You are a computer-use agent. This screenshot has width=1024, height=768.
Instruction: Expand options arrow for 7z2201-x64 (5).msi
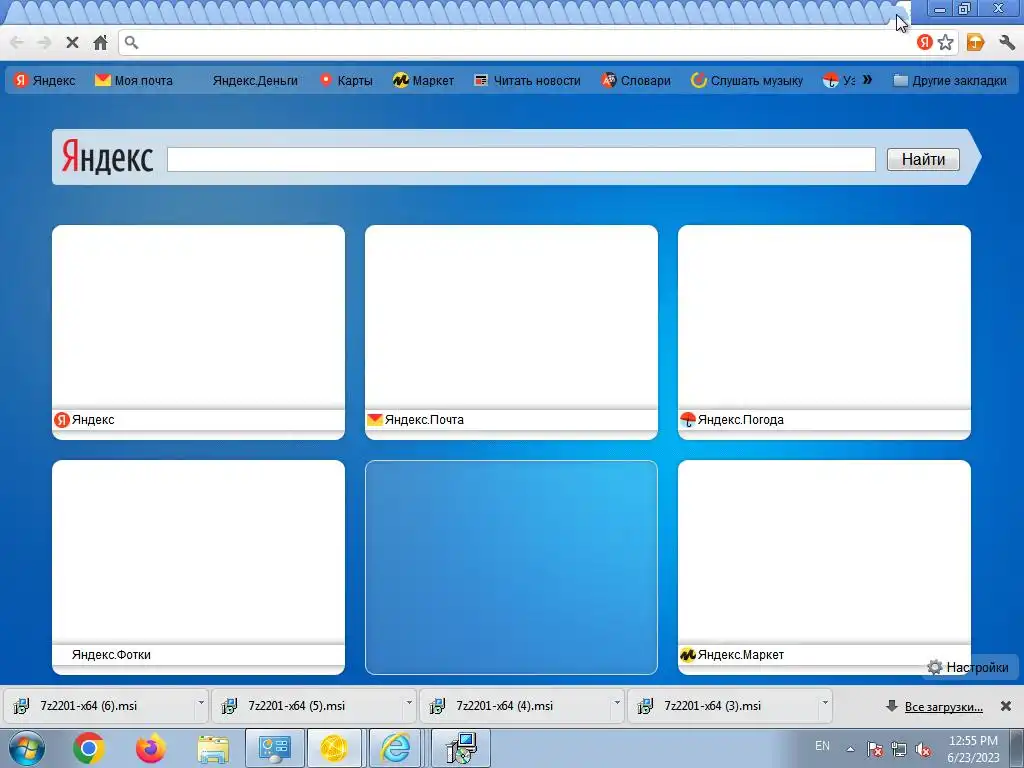click(x=409, y=704)
